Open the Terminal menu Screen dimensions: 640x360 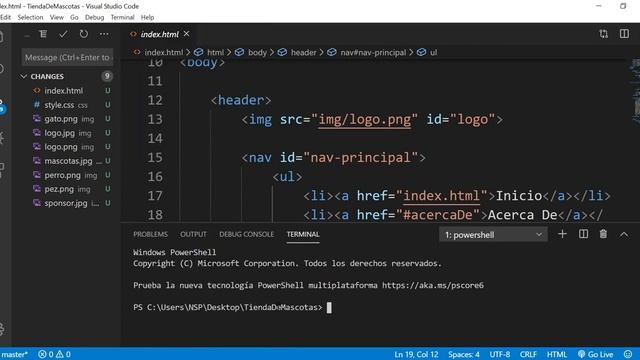click(122, 17)
